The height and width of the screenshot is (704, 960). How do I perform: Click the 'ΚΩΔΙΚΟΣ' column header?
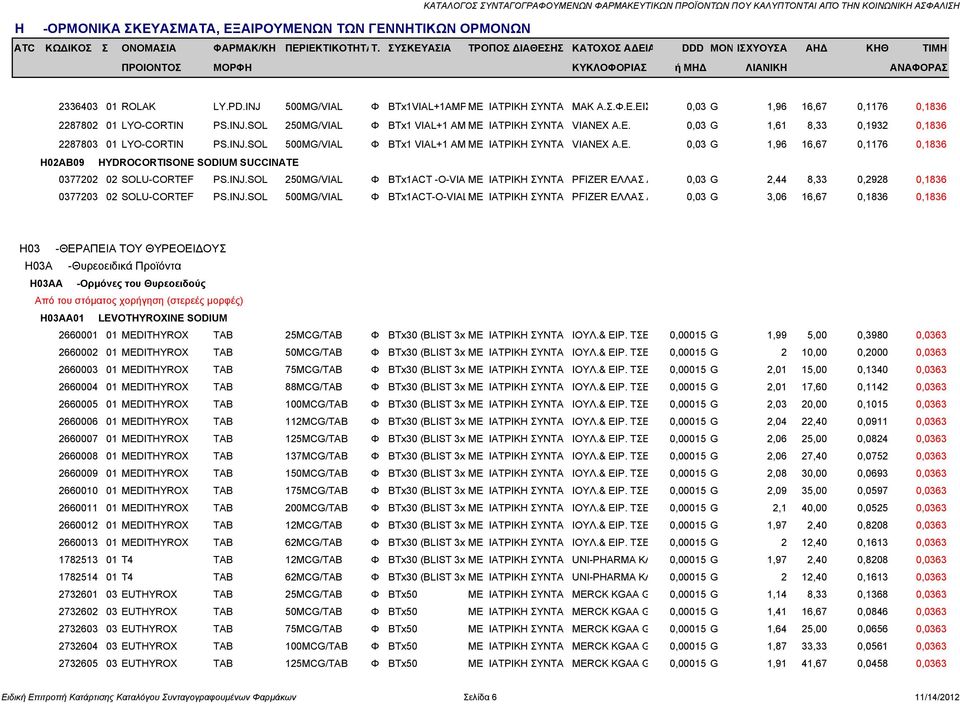[x=69, y=48]
